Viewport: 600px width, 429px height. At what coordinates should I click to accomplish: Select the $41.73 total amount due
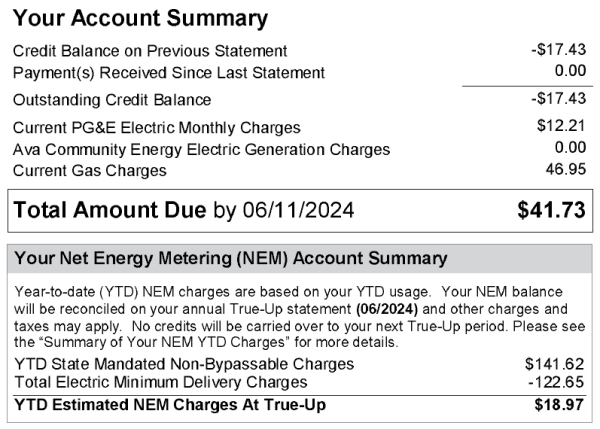pyautogui.click(x=550, y=211)
